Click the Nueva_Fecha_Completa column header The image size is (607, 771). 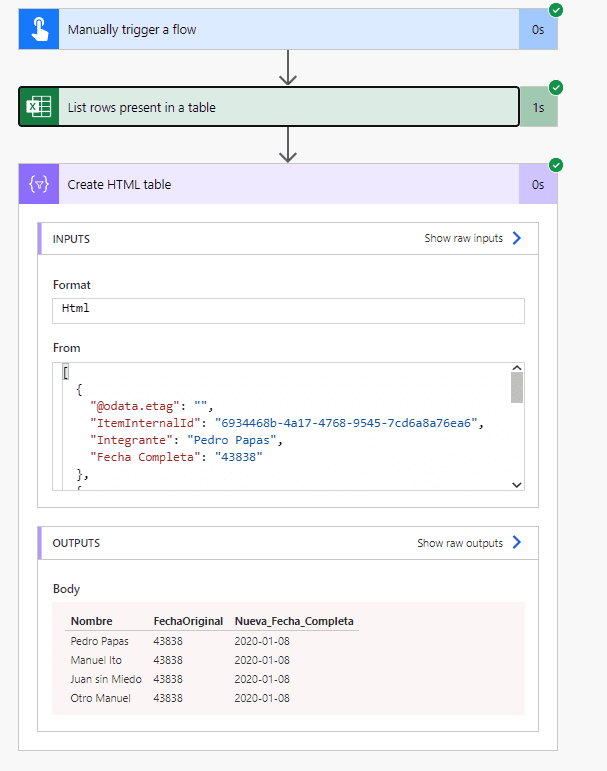pos(294,621)
